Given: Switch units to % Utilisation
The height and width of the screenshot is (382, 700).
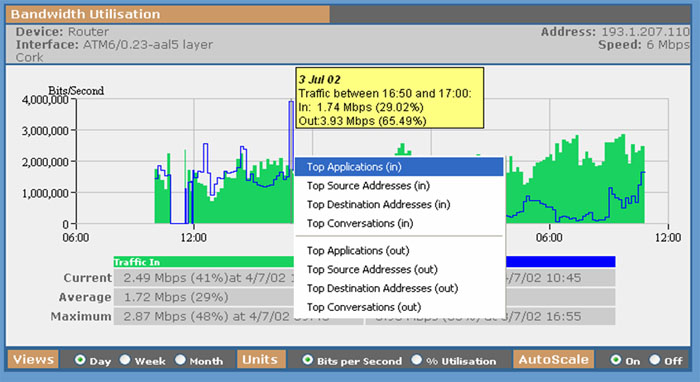Looking at the screenshot, I should (x=417, y=360).
